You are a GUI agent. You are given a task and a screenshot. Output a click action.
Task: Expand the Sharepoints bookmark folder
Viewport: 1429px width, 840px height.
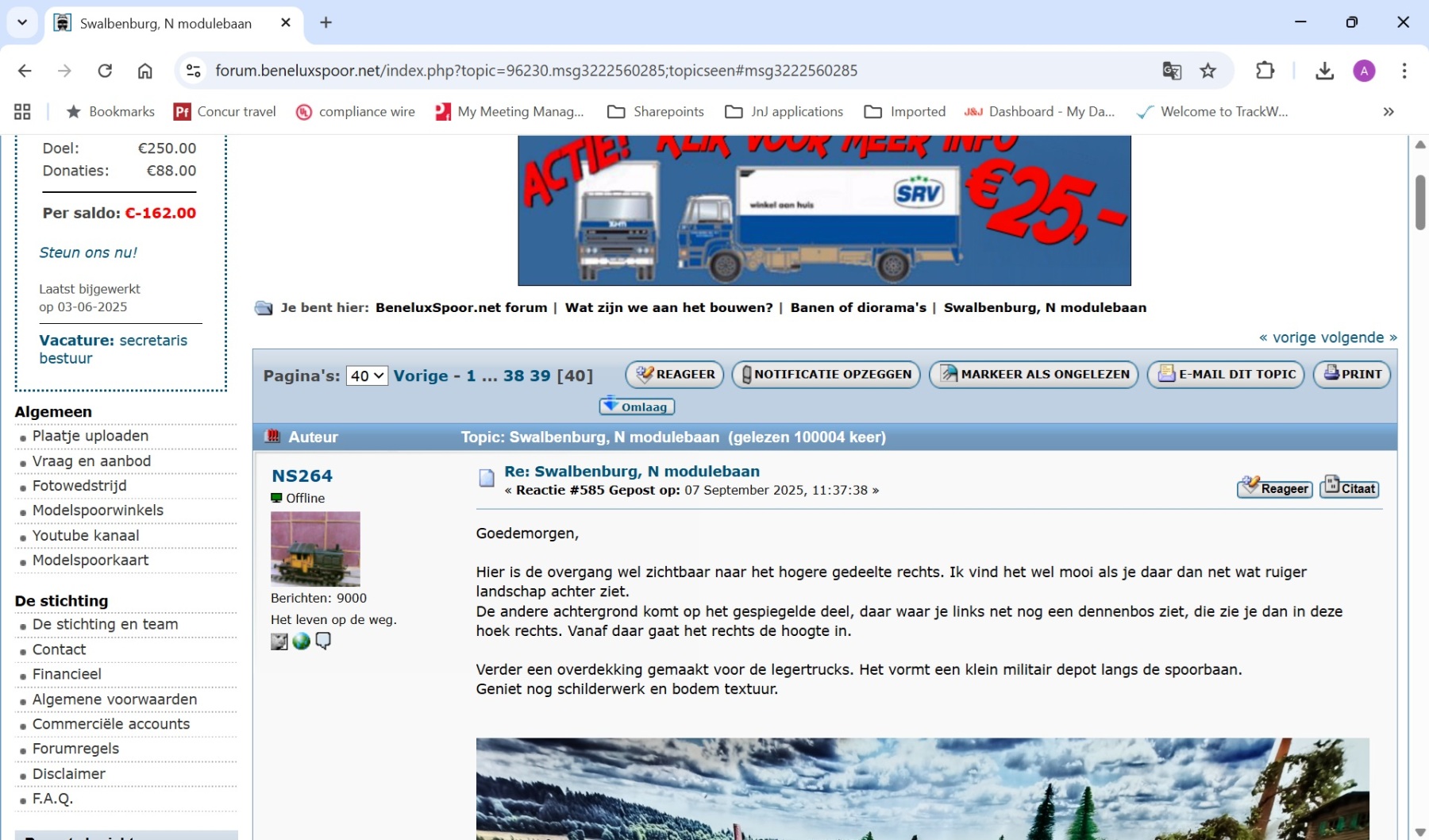tap(655, 112)
